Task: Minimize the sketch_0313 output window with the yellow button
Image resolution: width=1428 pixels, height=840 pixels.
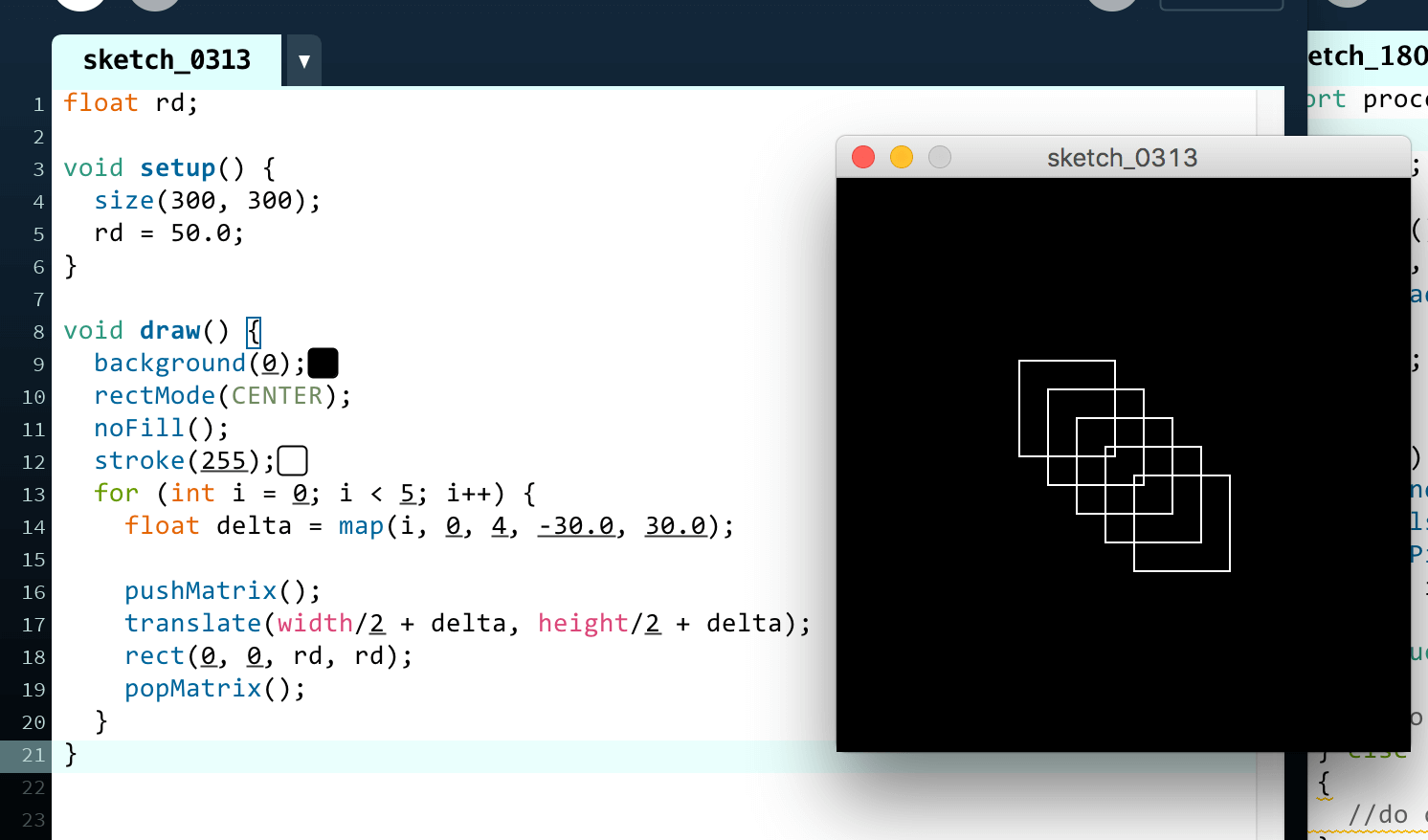Action: point(902,157)
